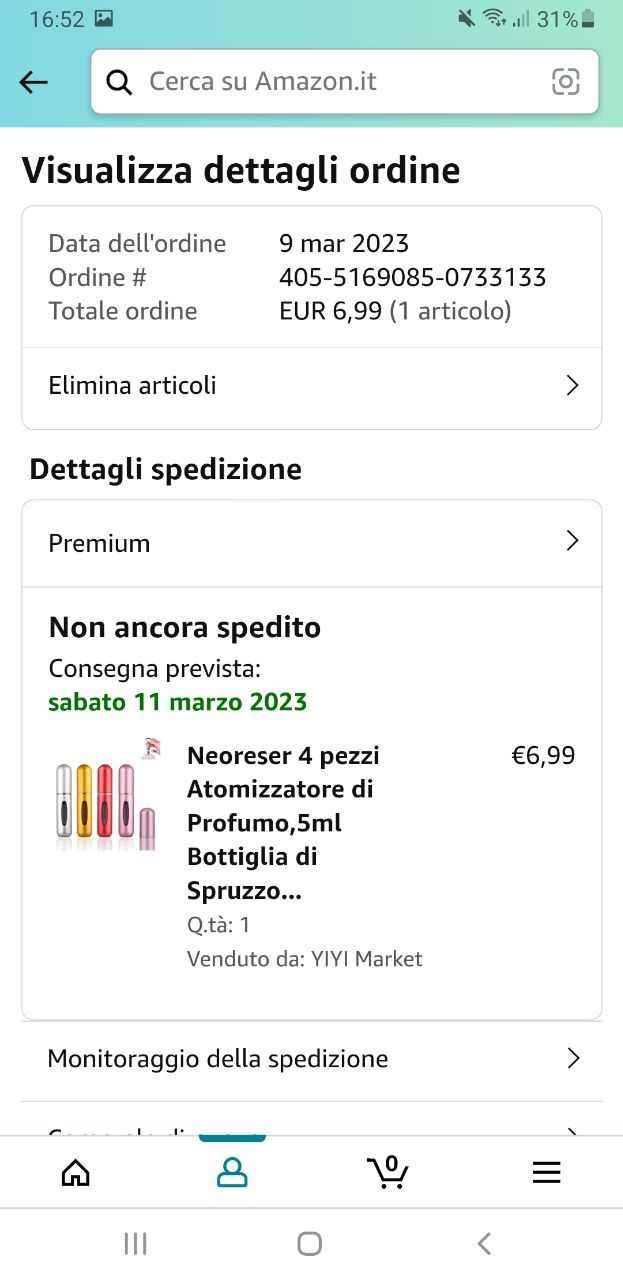623x1280 pixels.
Task: Open Neoreser Atomizzatore di Profumo product title
Action: coord(283,823)
